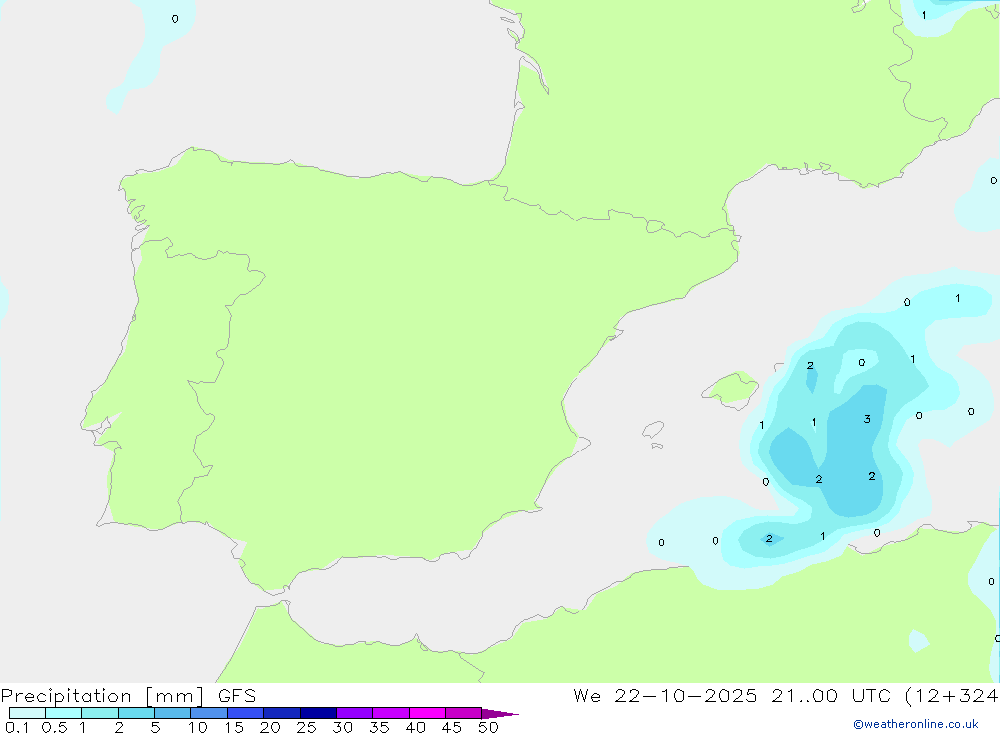
Task: Click the legend label '20'
Action: tap(270, 727)
